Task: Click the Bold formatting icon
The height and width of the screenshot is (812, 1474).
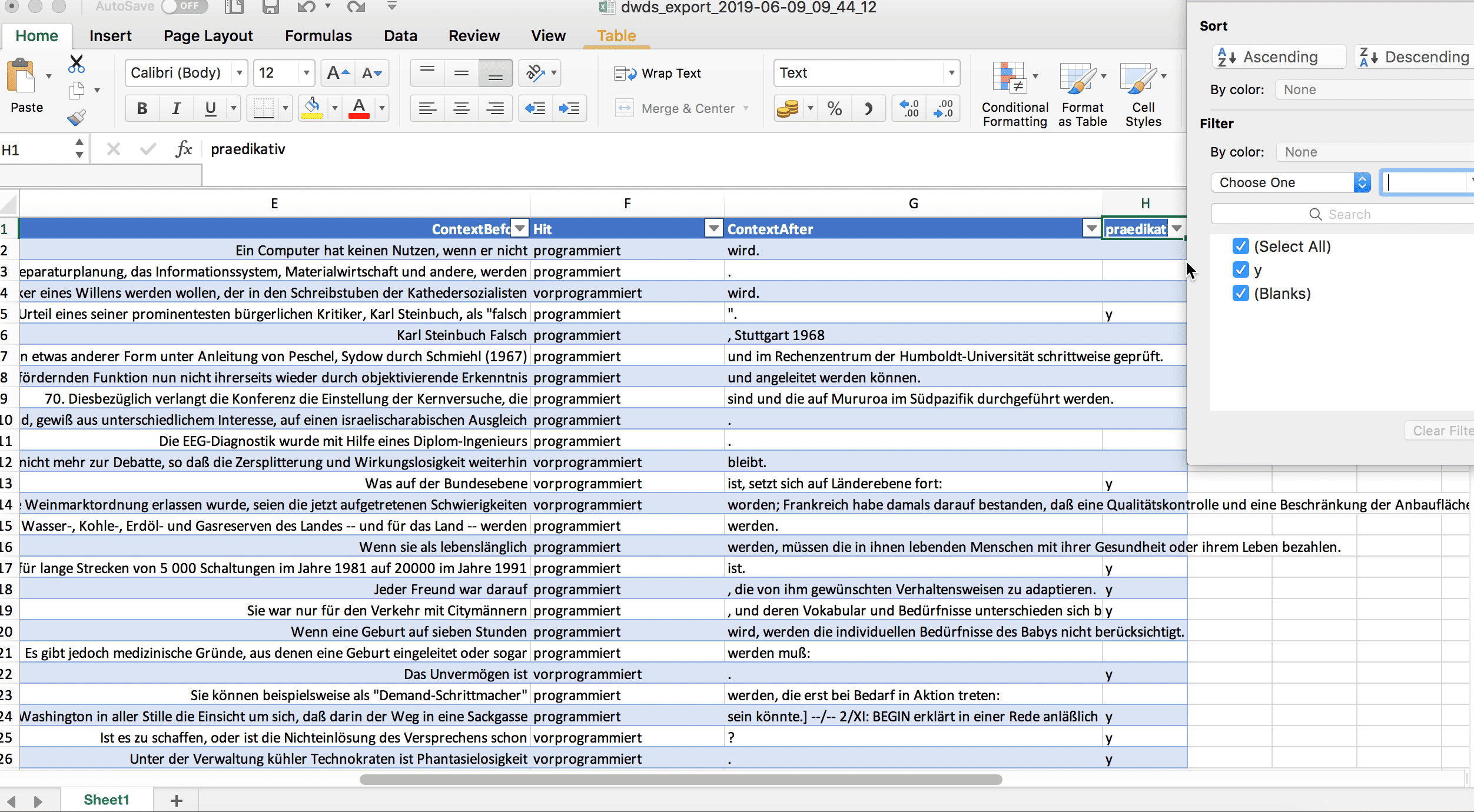Action: pos(142,108)
